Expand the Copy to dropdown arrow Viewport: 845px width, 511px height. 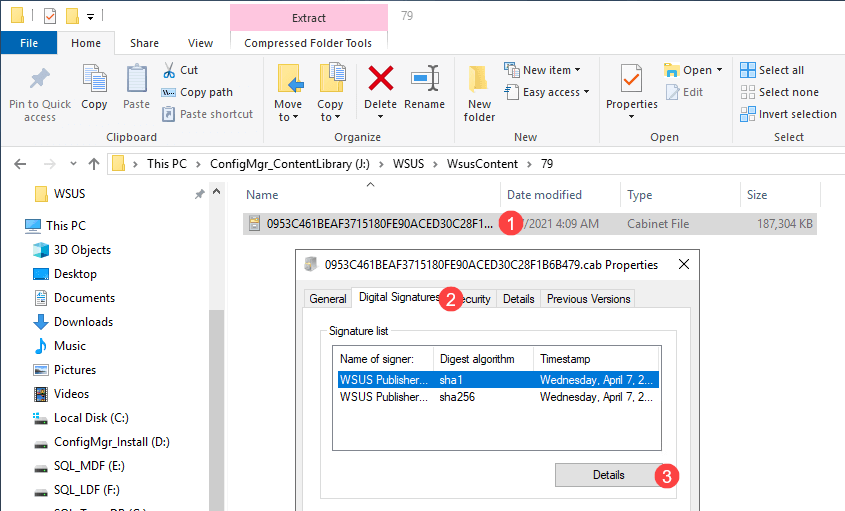[x=338, y=118]
